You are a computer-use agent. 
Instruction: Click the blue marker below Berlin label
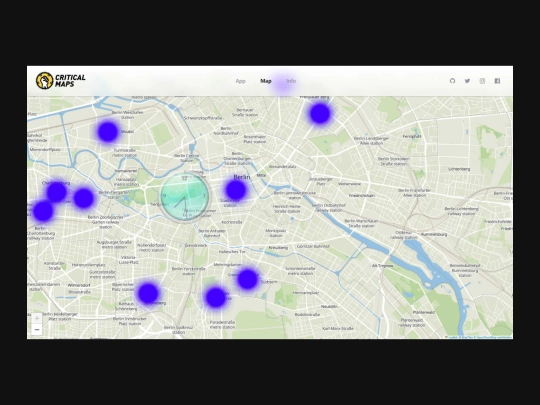click(236, 190)
